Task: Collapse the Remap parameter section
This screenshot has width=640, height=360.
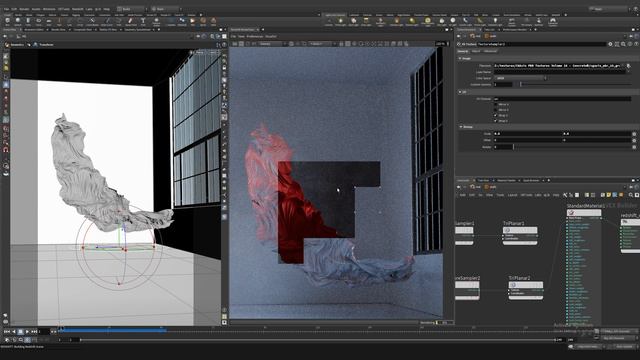Action: pos(461,127)
